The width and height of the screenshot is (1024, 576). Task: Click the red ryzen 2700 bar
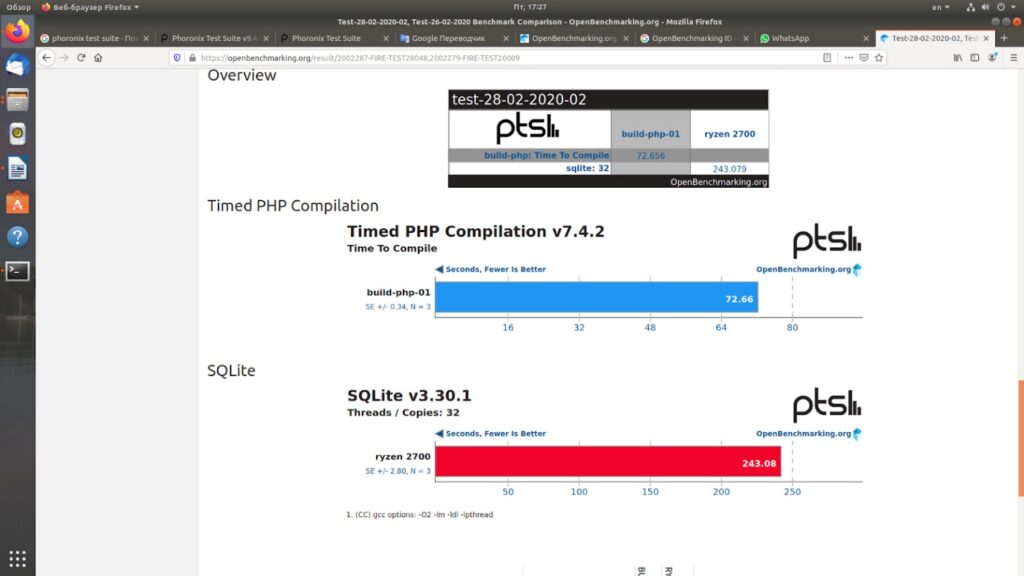pos(608,462)
